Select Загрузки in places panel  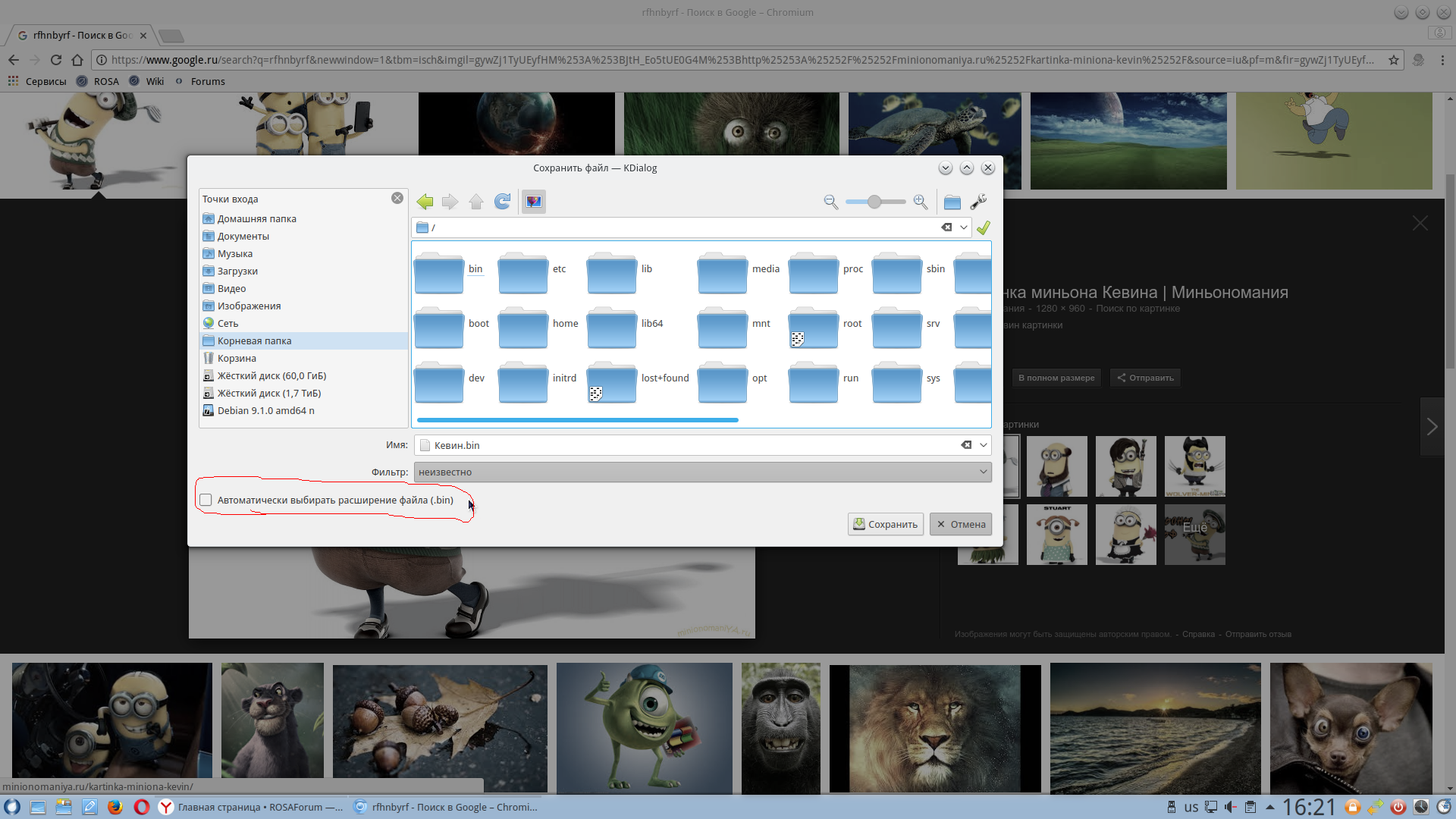(x=237, y=271)
